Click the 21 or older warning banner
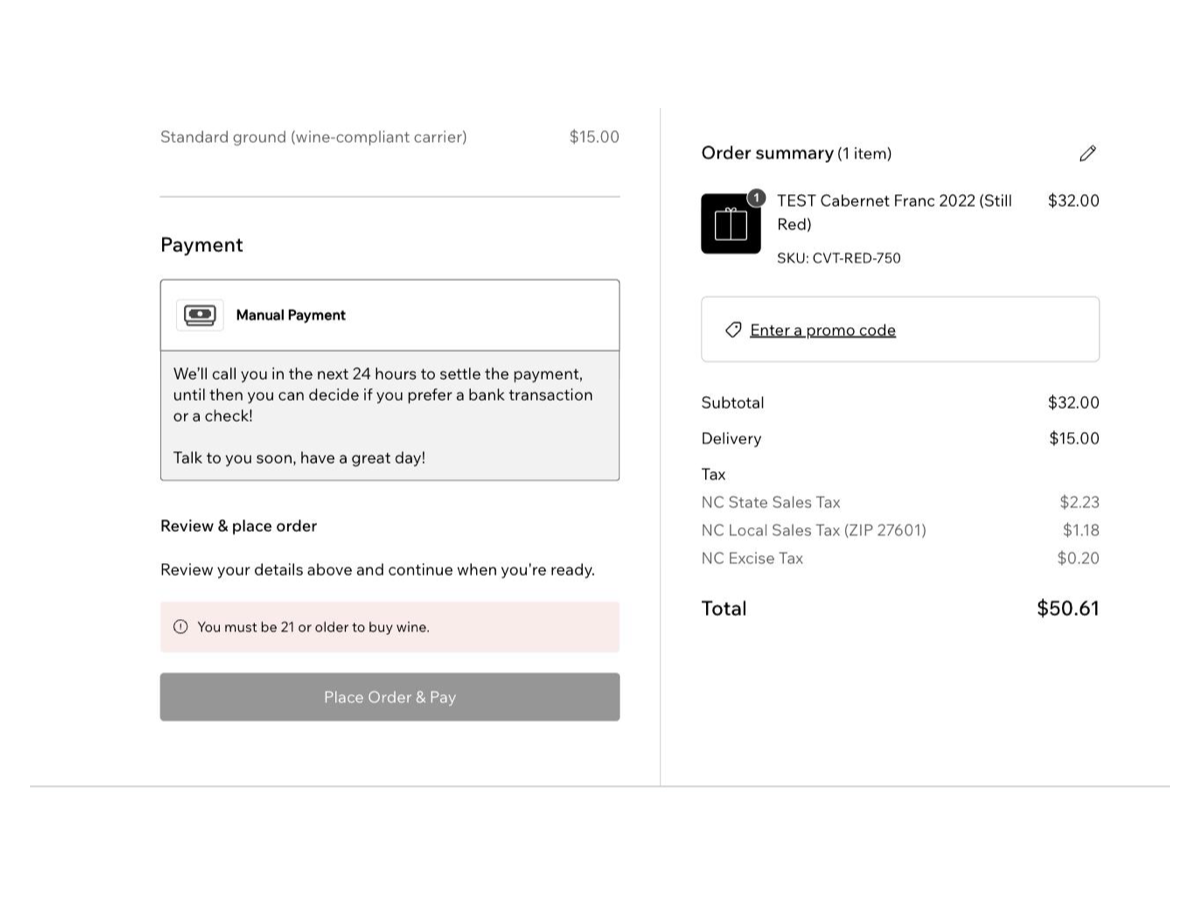 click(x=390, y=627)
